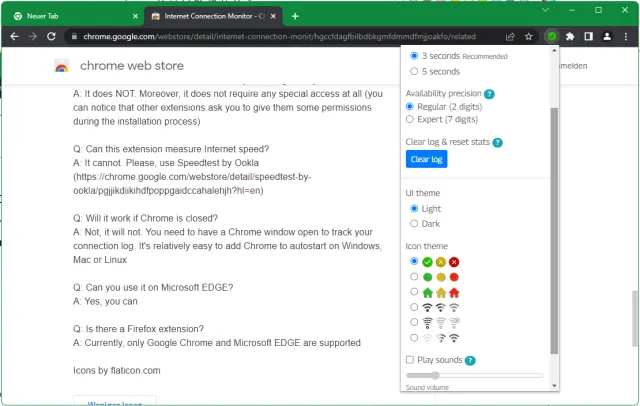Screen dimensions: 640x406
Task: Switch to the Neuer Tab tab
Action: pos(76,16)
